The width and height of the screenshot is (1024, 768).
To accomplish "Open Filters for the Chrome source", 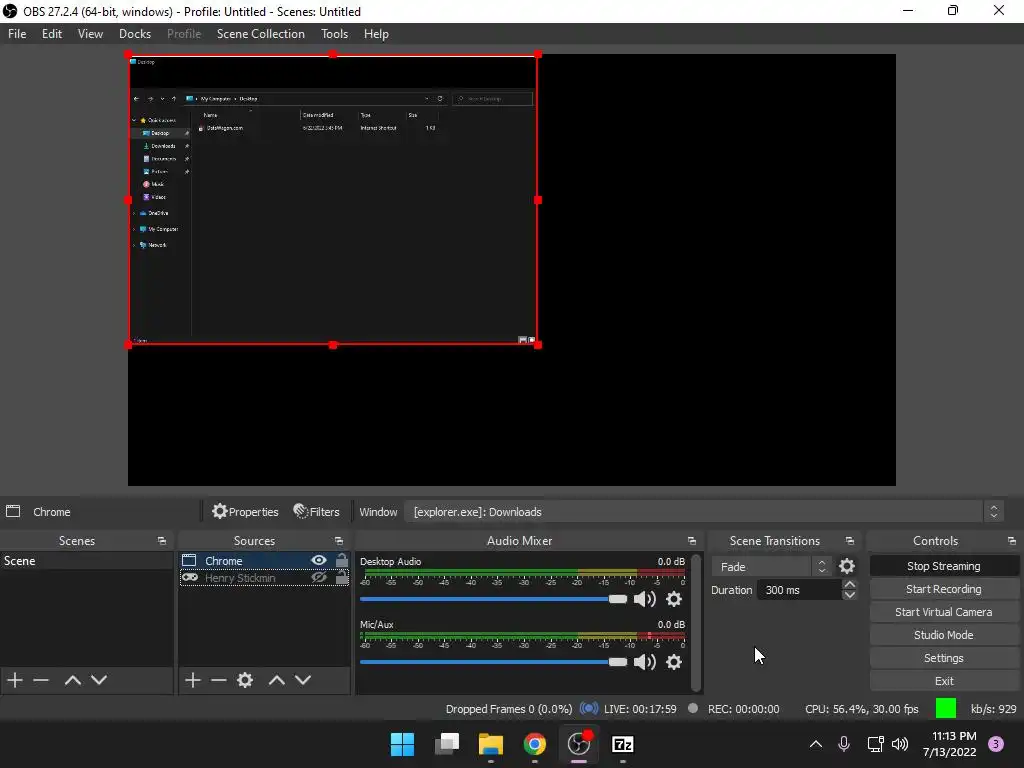I will click(317, 512).
